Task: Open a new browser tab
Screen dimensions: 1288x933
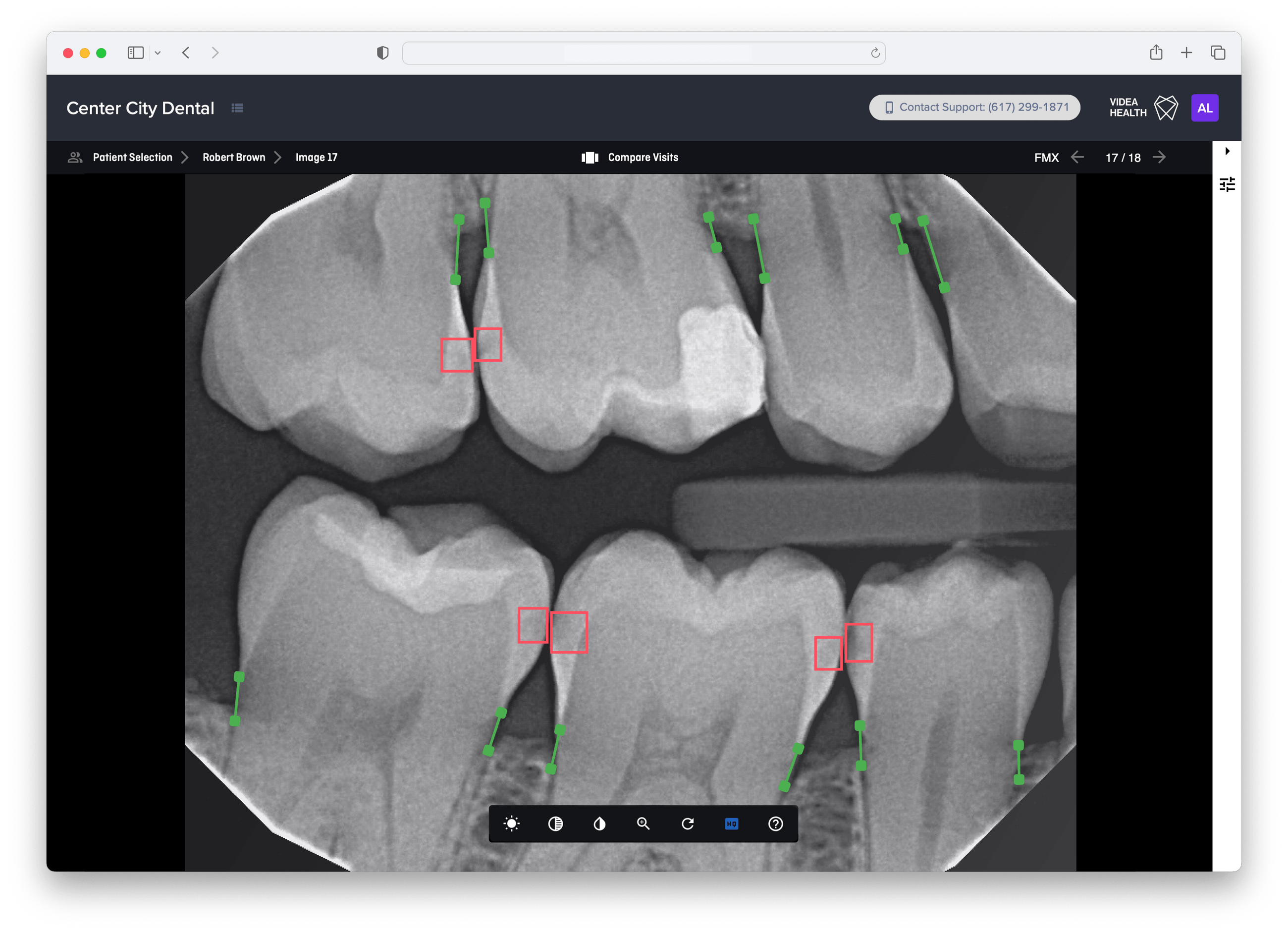Action: (1186, 53)
